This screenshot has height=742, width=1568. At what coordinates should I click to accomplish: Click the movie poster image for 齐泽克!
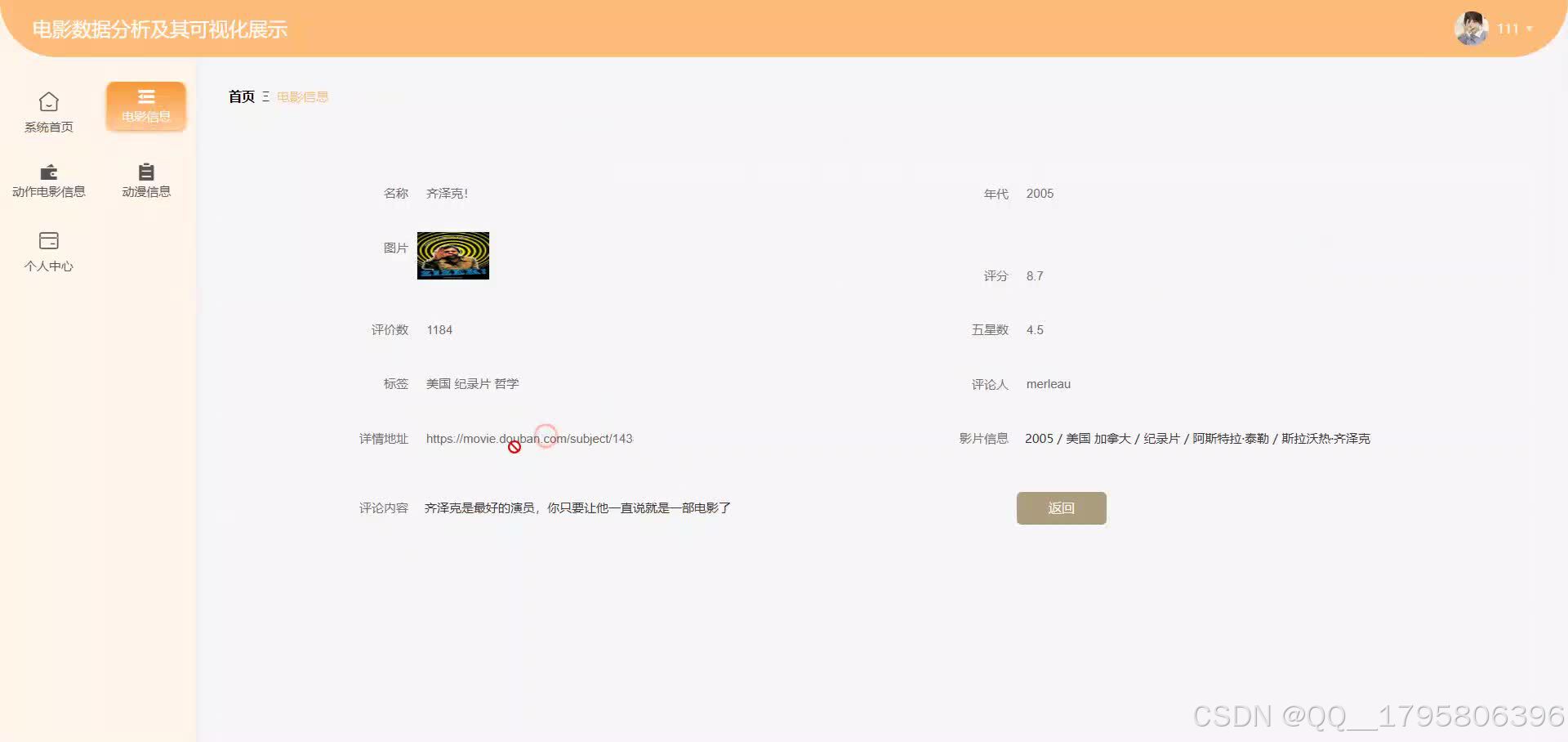[452, 255]
